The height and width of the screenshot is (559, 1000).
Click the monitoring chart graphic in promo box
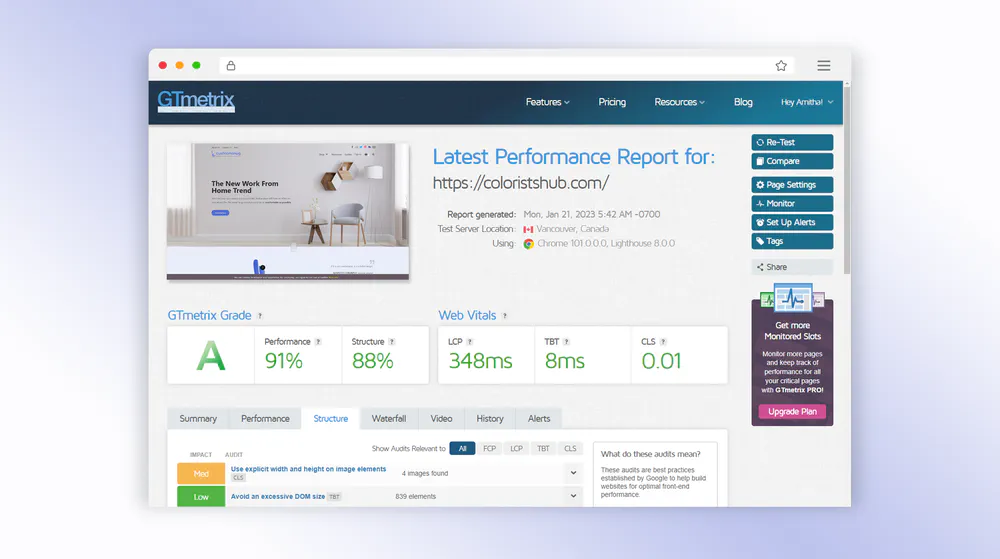pos(792,298)
